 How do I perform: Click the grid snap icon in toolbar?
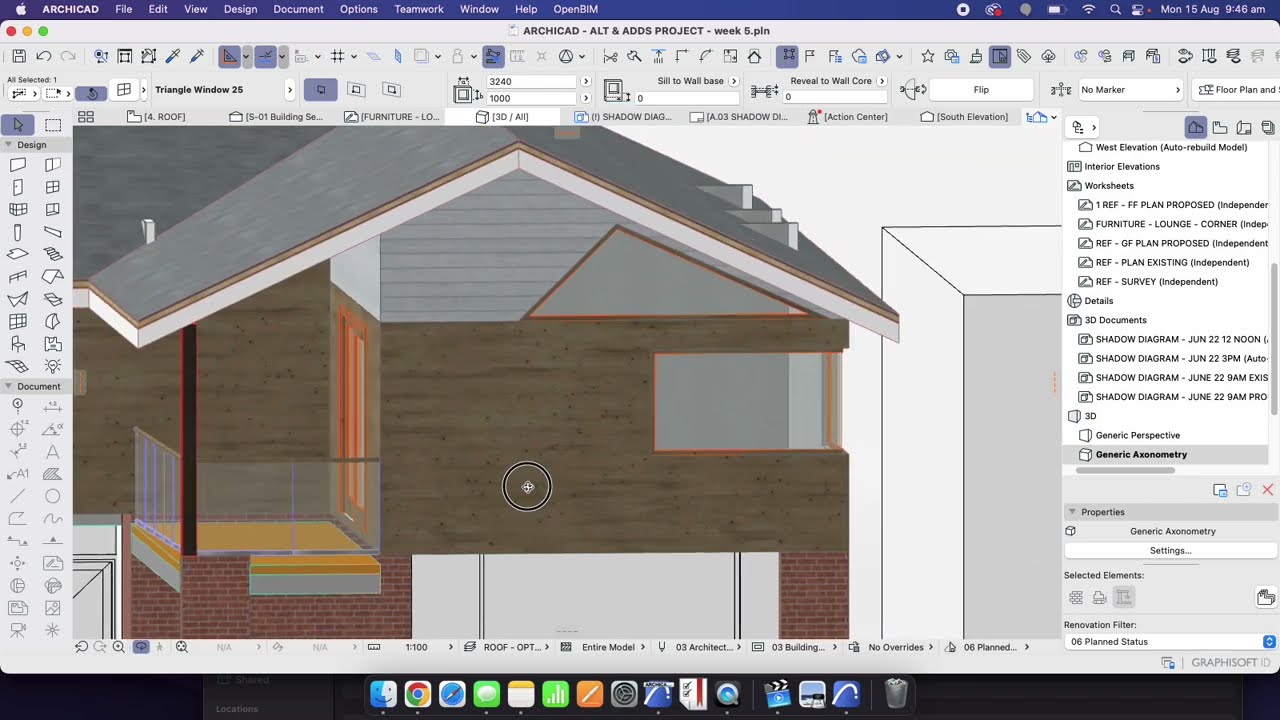(338, 56)
